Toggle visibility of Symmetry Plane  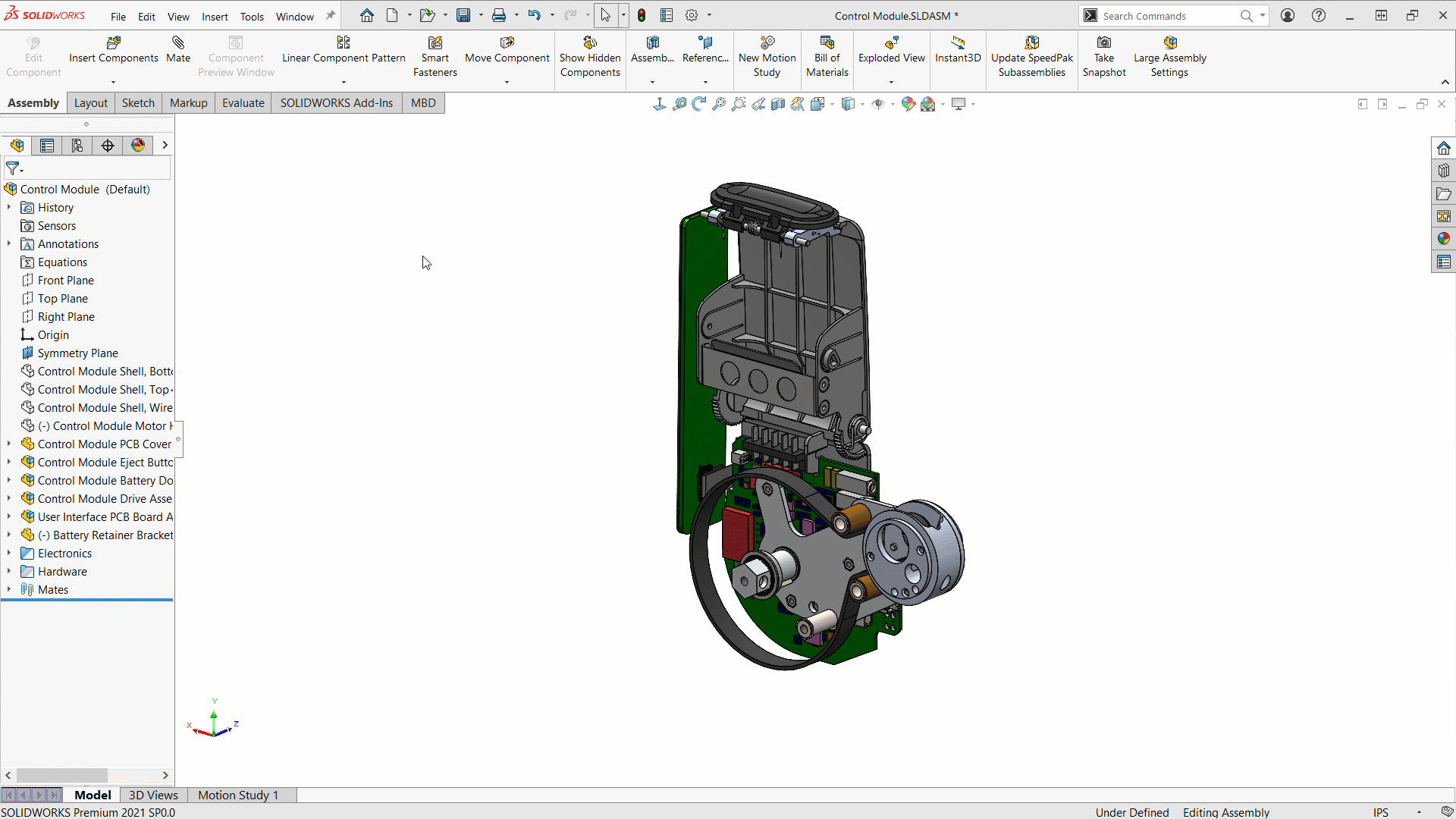(77, 352)
